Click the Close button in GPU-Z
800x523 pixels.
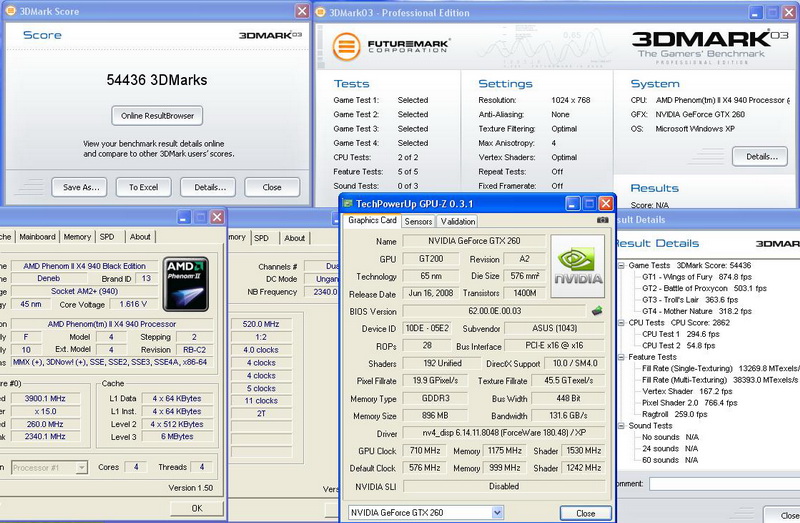[x=586, y=513]
